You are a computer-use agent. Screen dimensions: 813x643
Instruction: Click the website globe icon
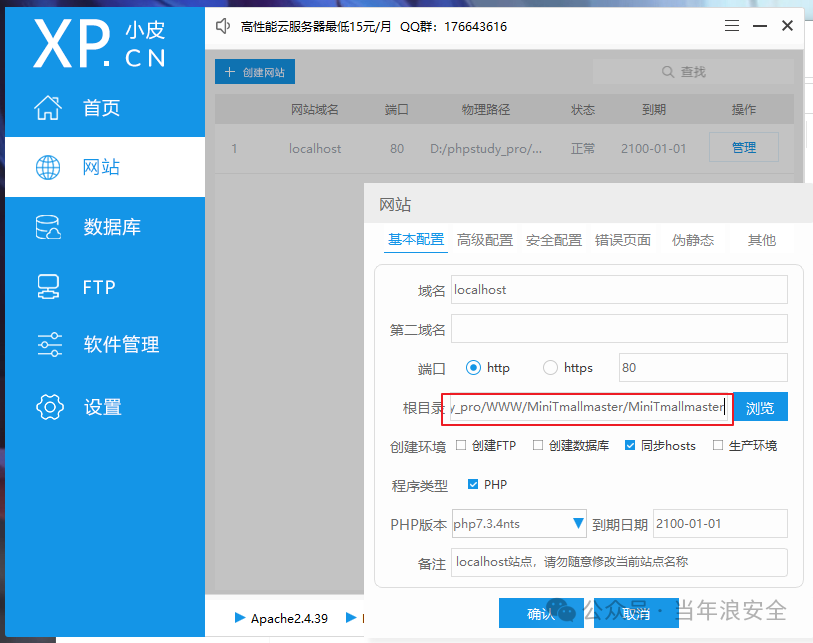coord(48,167)
